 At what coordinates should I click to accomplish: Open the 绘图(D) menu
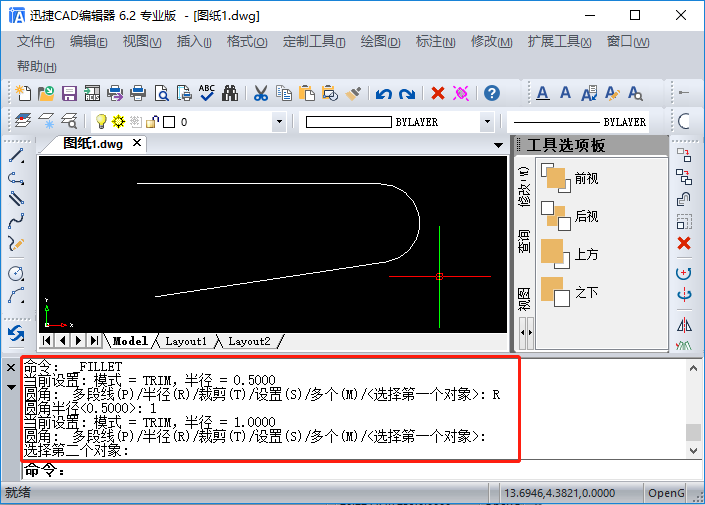point(380,42)
